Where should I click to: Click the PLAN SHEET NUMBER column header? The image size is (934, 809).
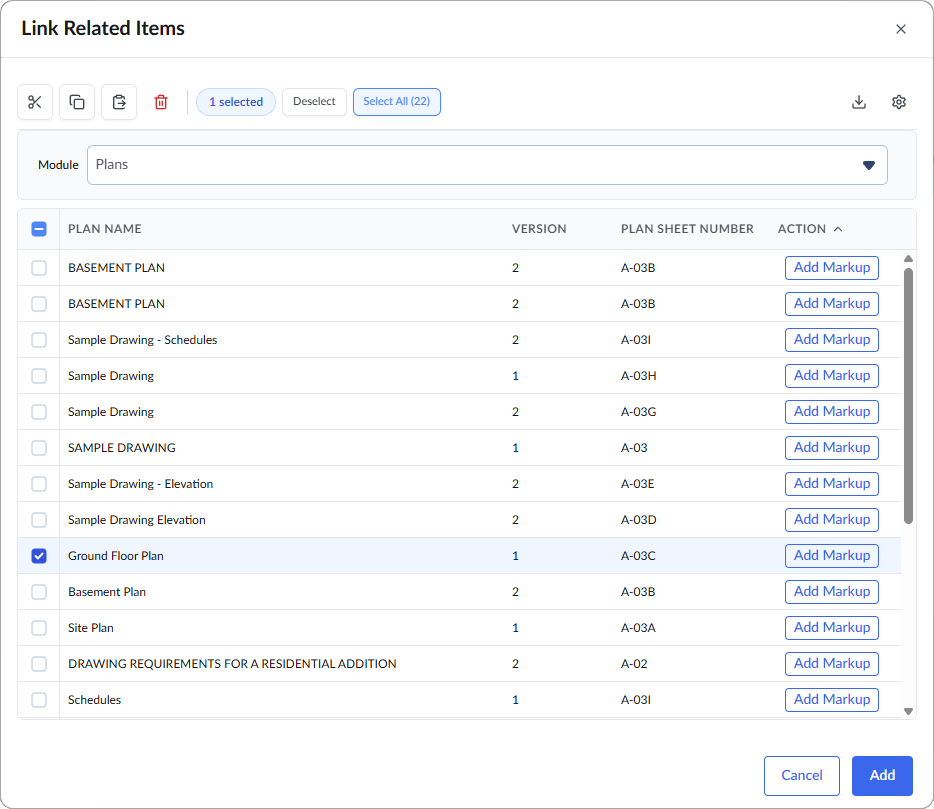click(x=687, y=229)
